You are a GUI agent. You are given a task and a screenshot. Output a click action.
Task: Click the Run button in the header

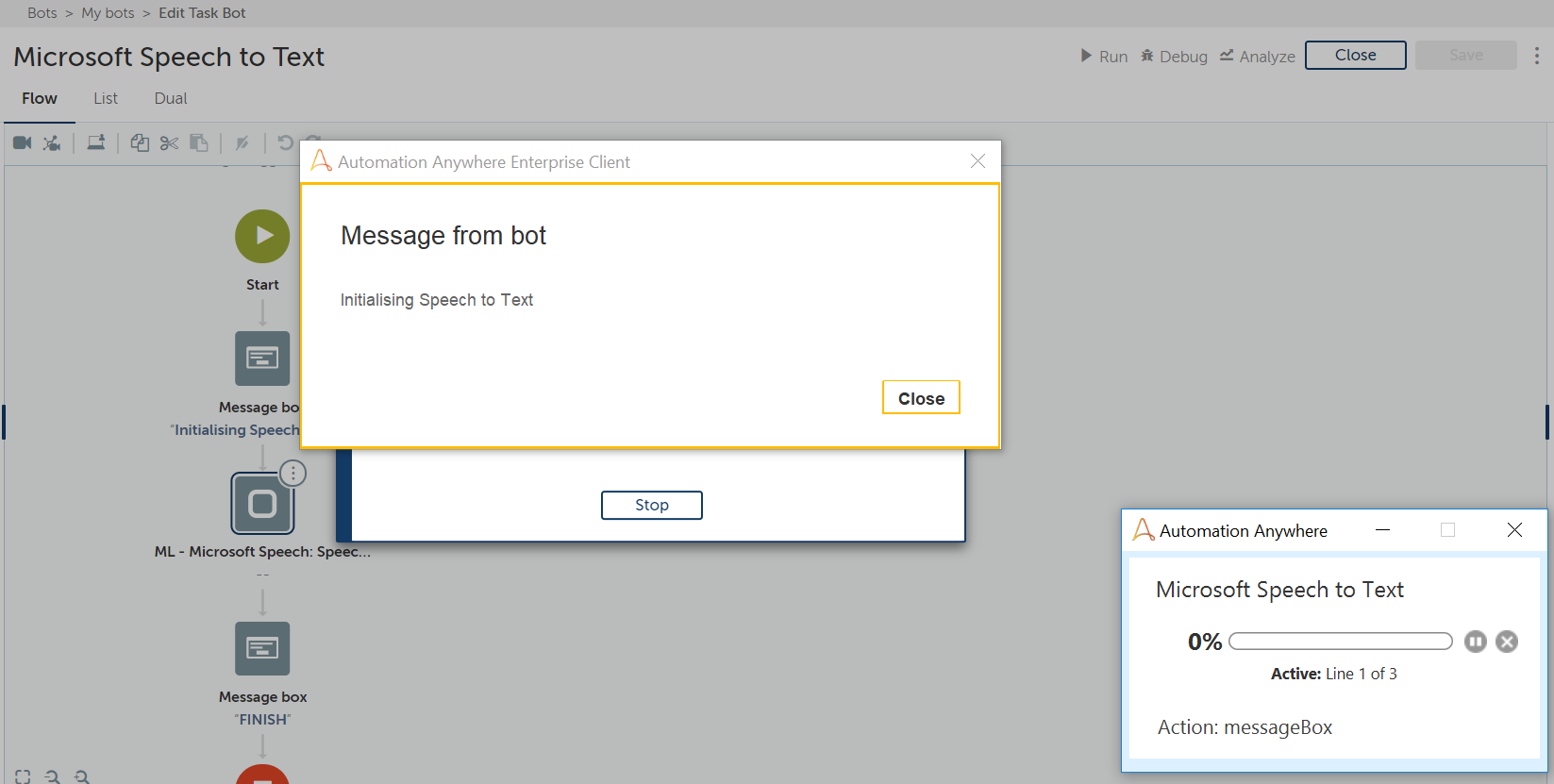pyautogui.click(x=1104, y=56)
